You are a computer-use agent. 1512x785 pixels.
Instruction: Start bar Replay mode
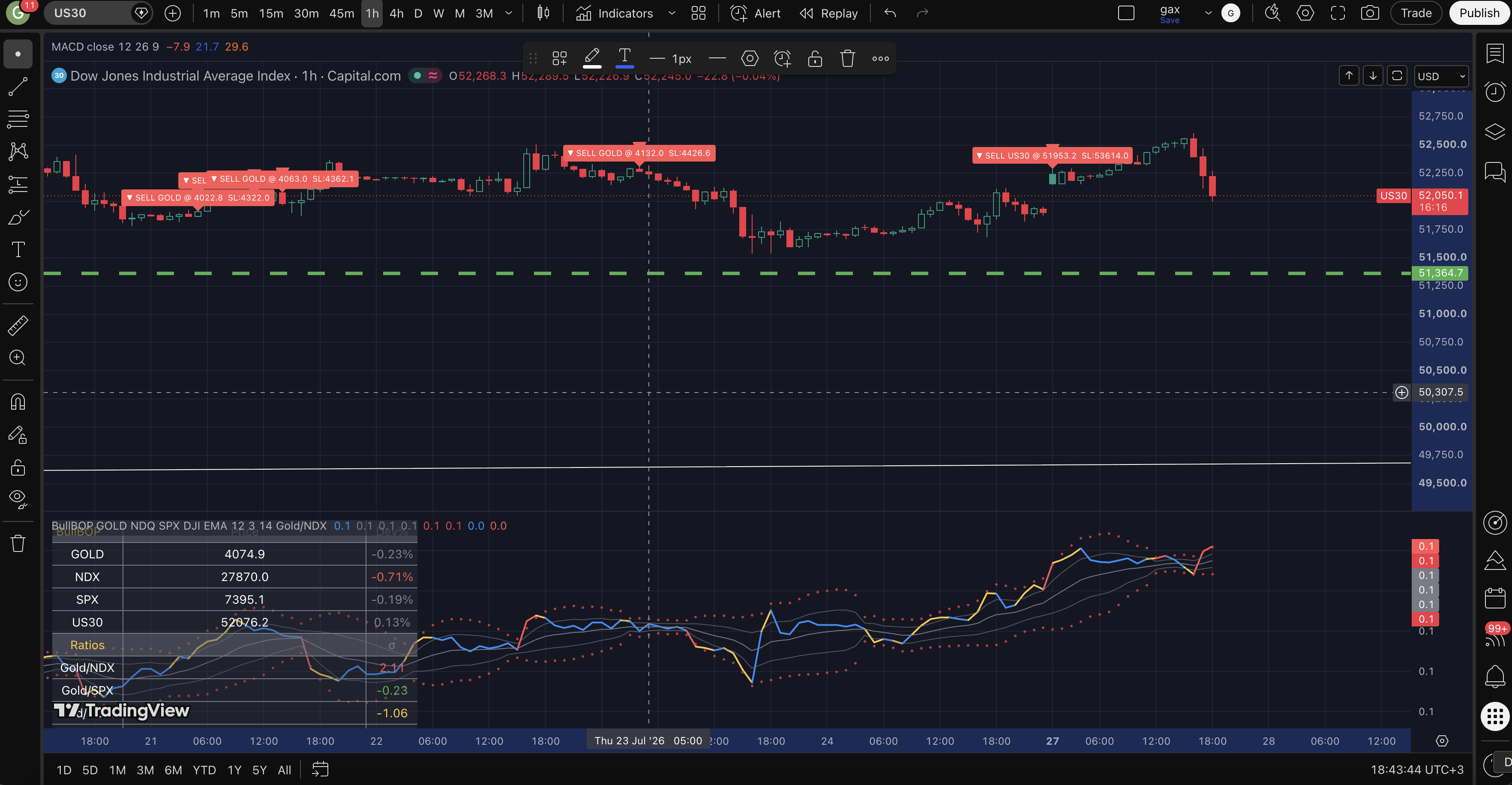coord(829,13)
